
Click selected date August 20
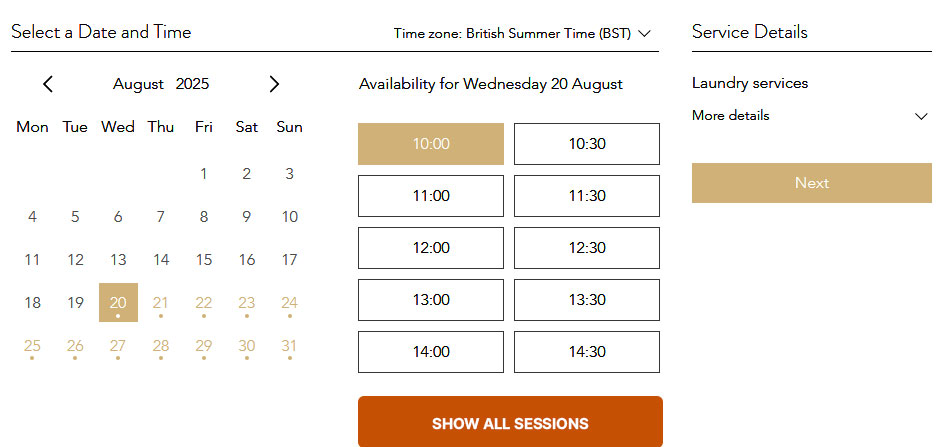(x=118, y=303)
